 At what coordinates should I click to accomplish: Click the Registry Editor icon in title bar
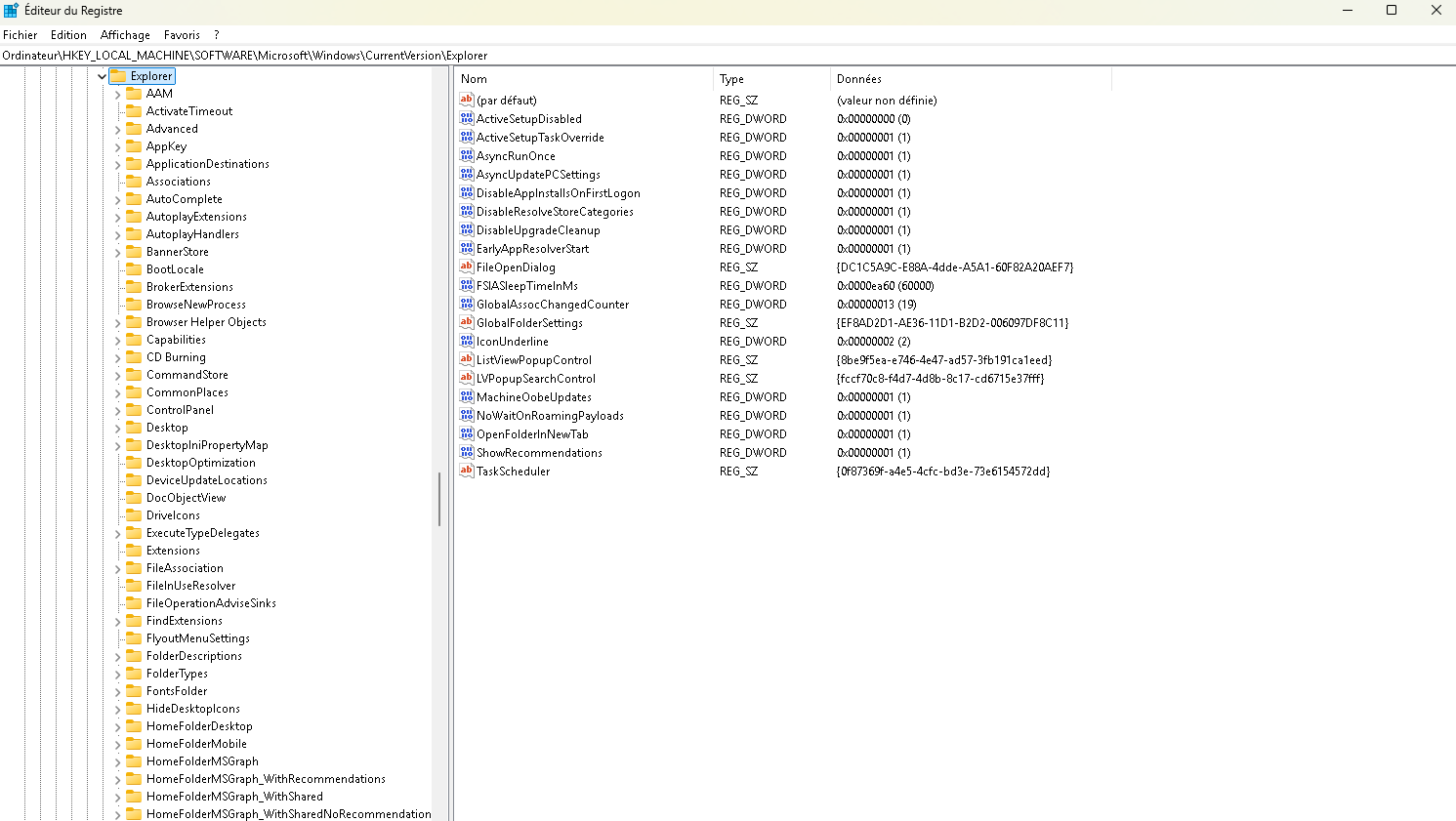tap(11, 11)
